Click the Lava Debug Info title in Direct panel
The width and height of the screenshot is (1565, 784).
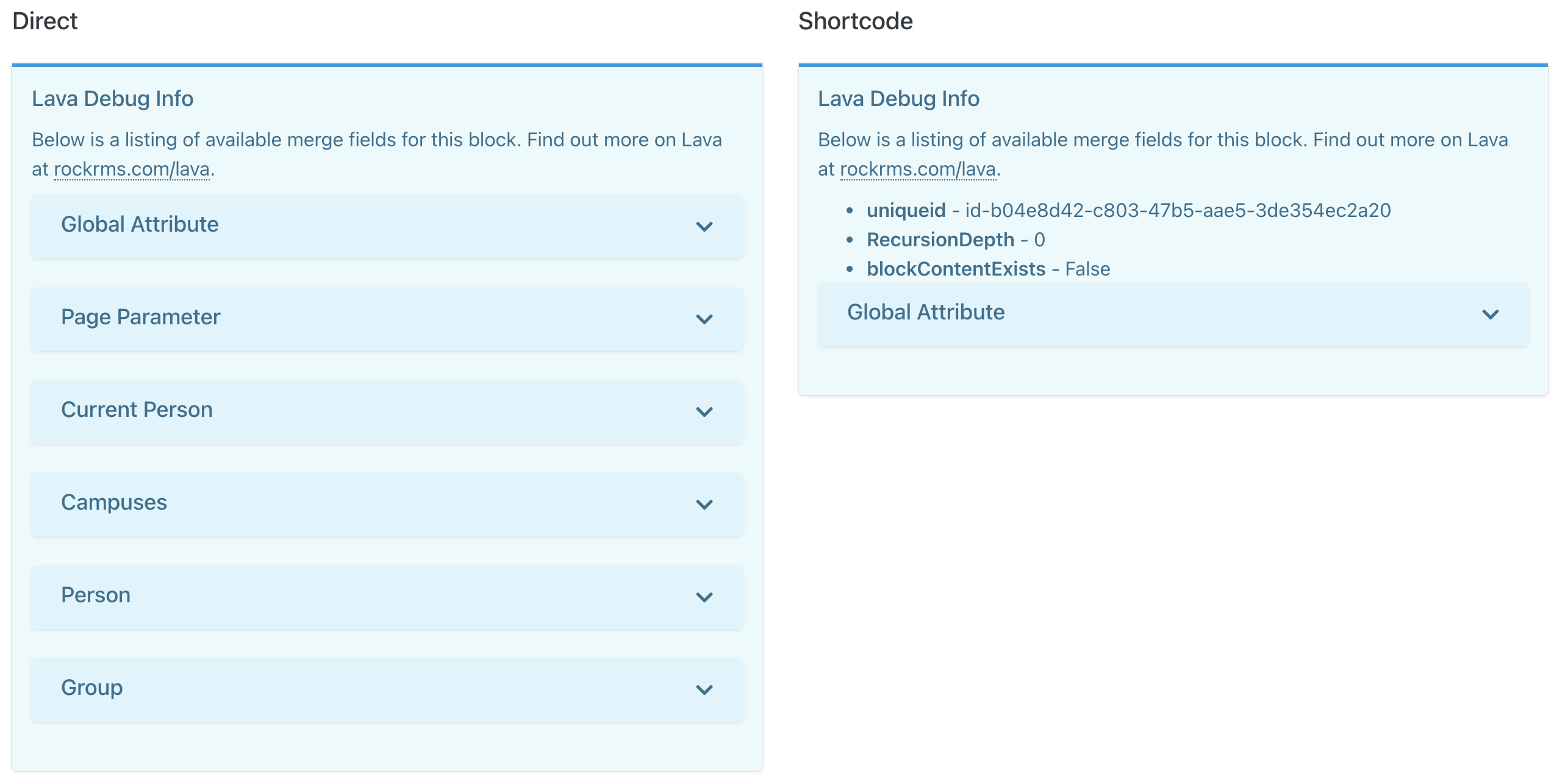click(112, 98)
